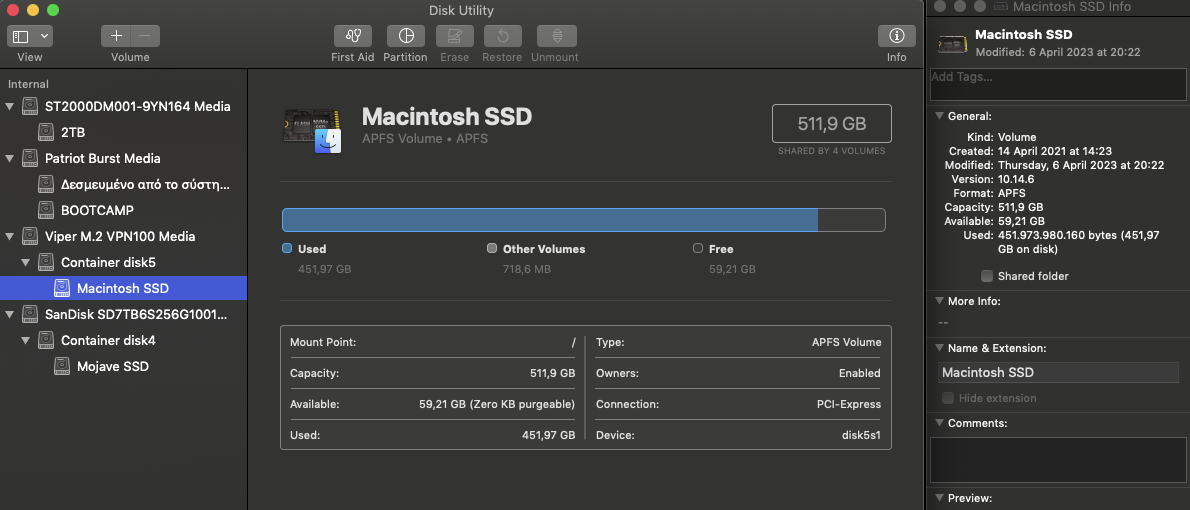Select the BOOTCAMP volume row
The width and height of the screenshot is (1190, 510).
pos(124,210)
